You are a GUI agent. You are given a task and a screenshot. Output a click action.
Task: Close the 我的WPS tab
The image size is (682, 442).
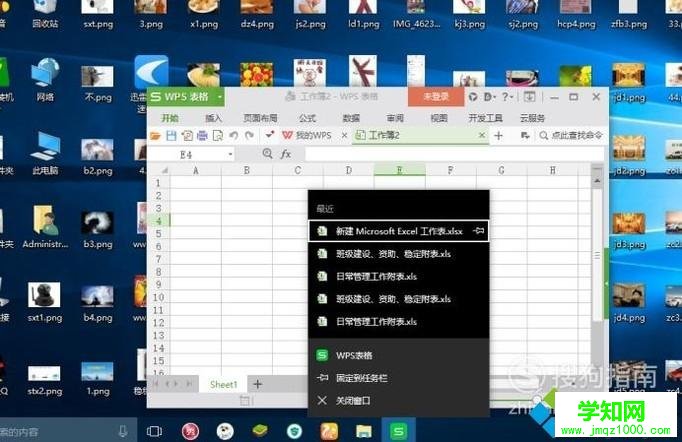[344, 136]
